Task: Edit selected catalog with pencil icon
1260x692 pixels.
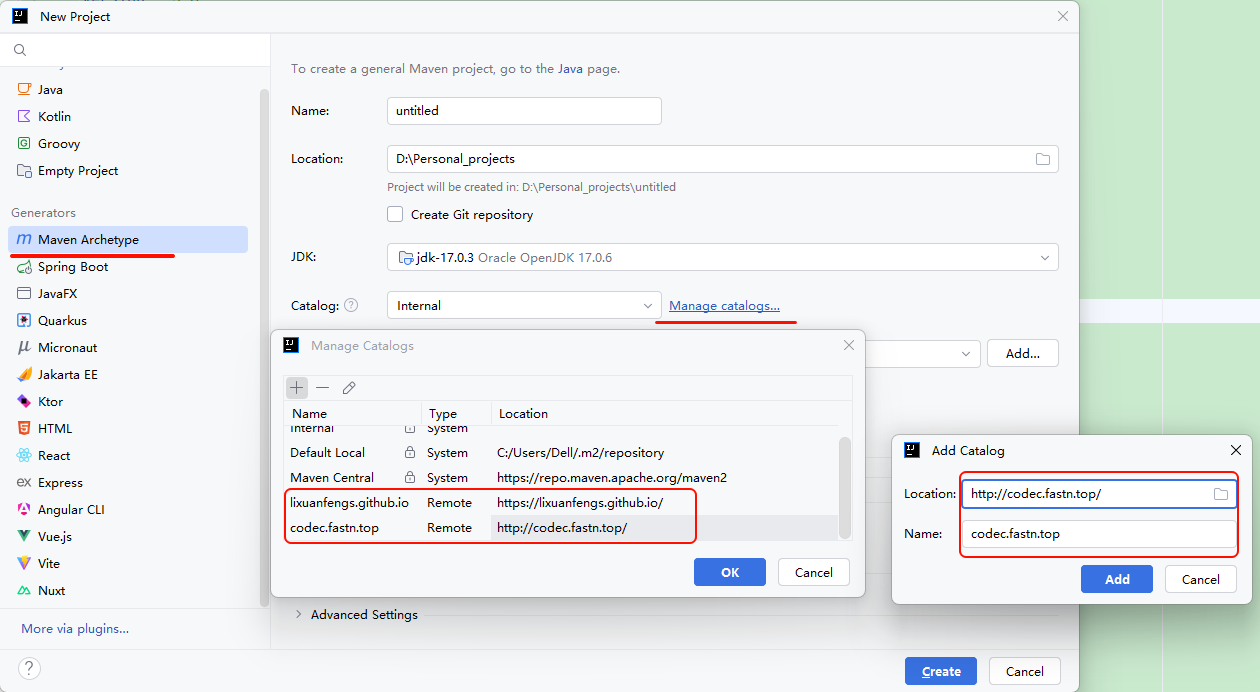Action: click(x=349, y=387)
